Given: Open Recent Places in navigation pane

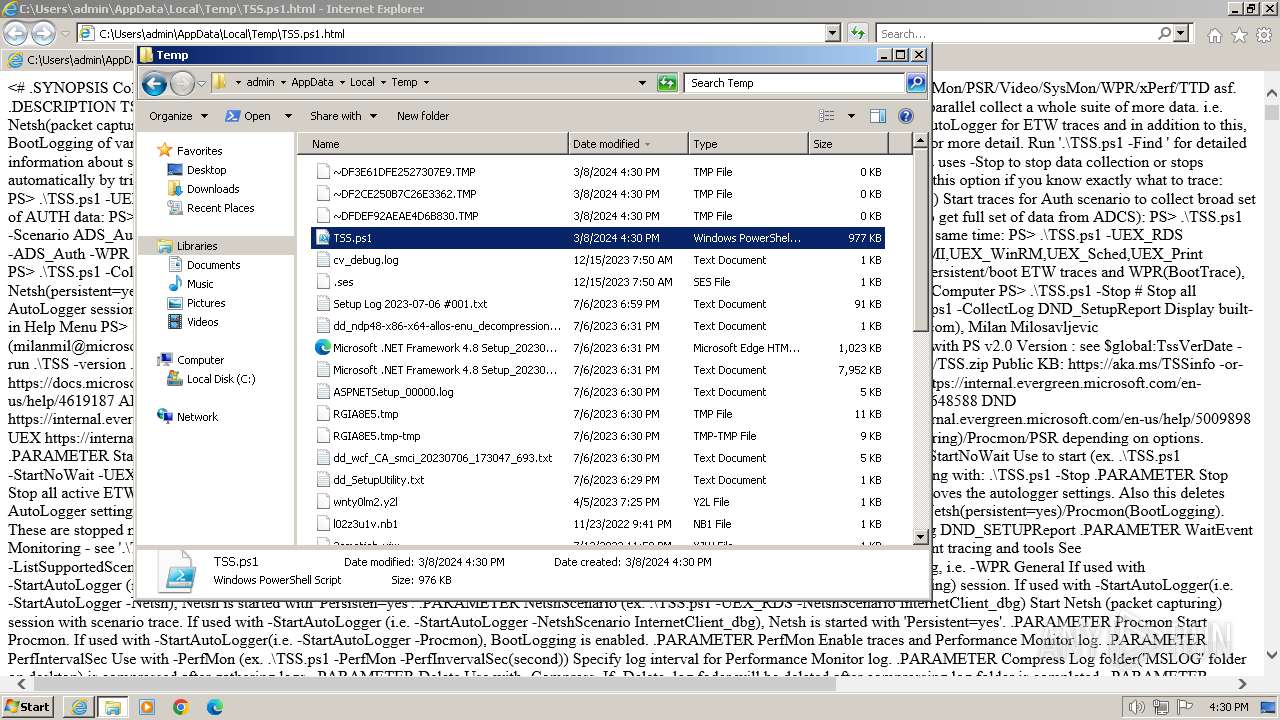Looking at the screenshot, I should pyautogui.click(x=220, y=208).
